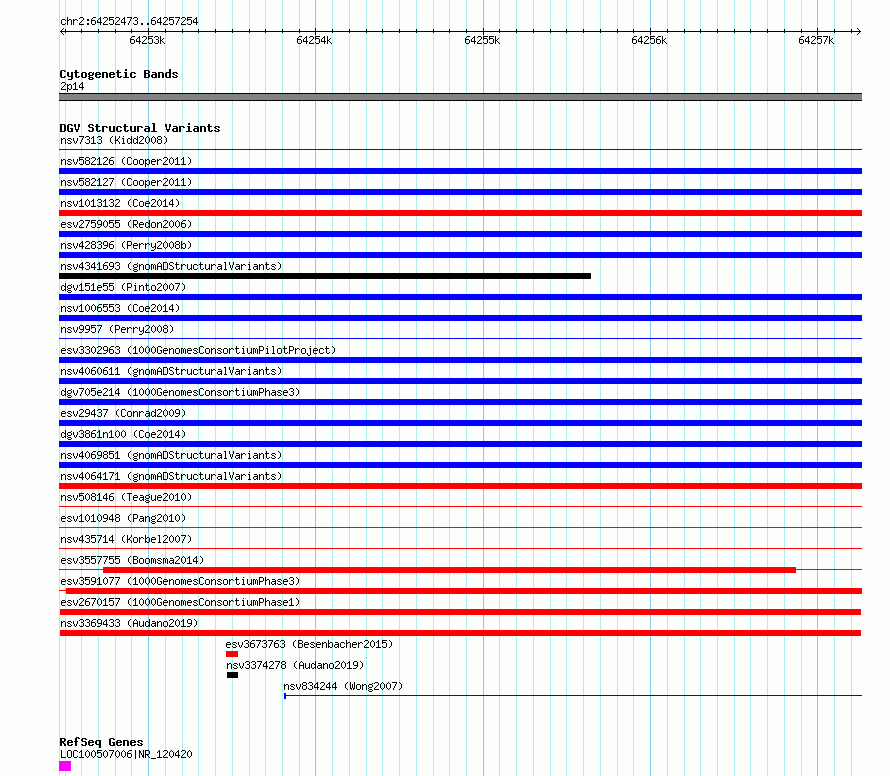Click the black nsv4341693 gnomAD variant bar

(325, 276)
